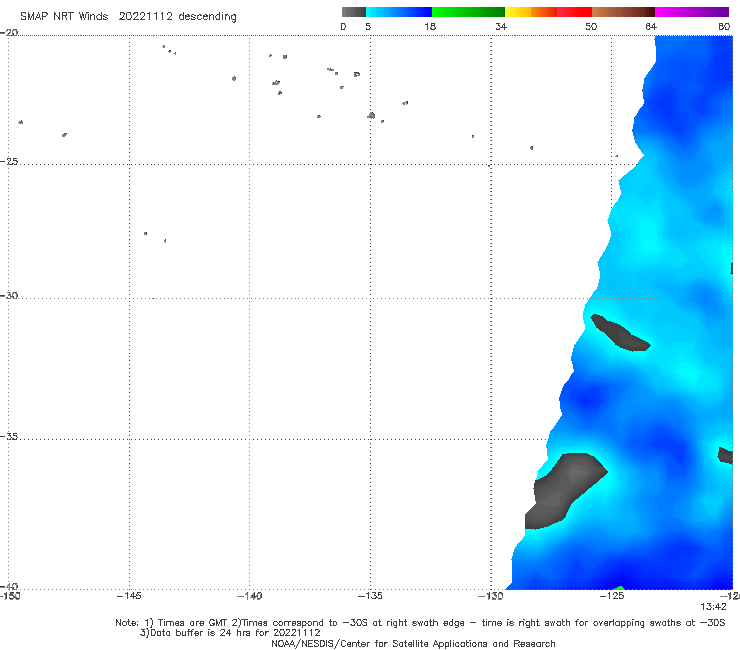
Task: Click the "SMAP NRT Winds" title text
Action: pos(64,17)
